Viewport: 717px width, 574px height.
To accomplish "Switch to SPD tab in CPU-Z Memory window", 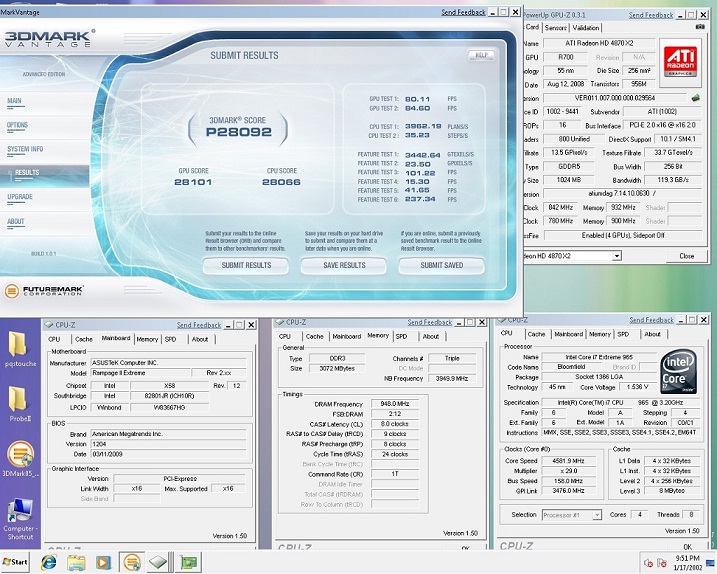I will [x=401, y=336].
